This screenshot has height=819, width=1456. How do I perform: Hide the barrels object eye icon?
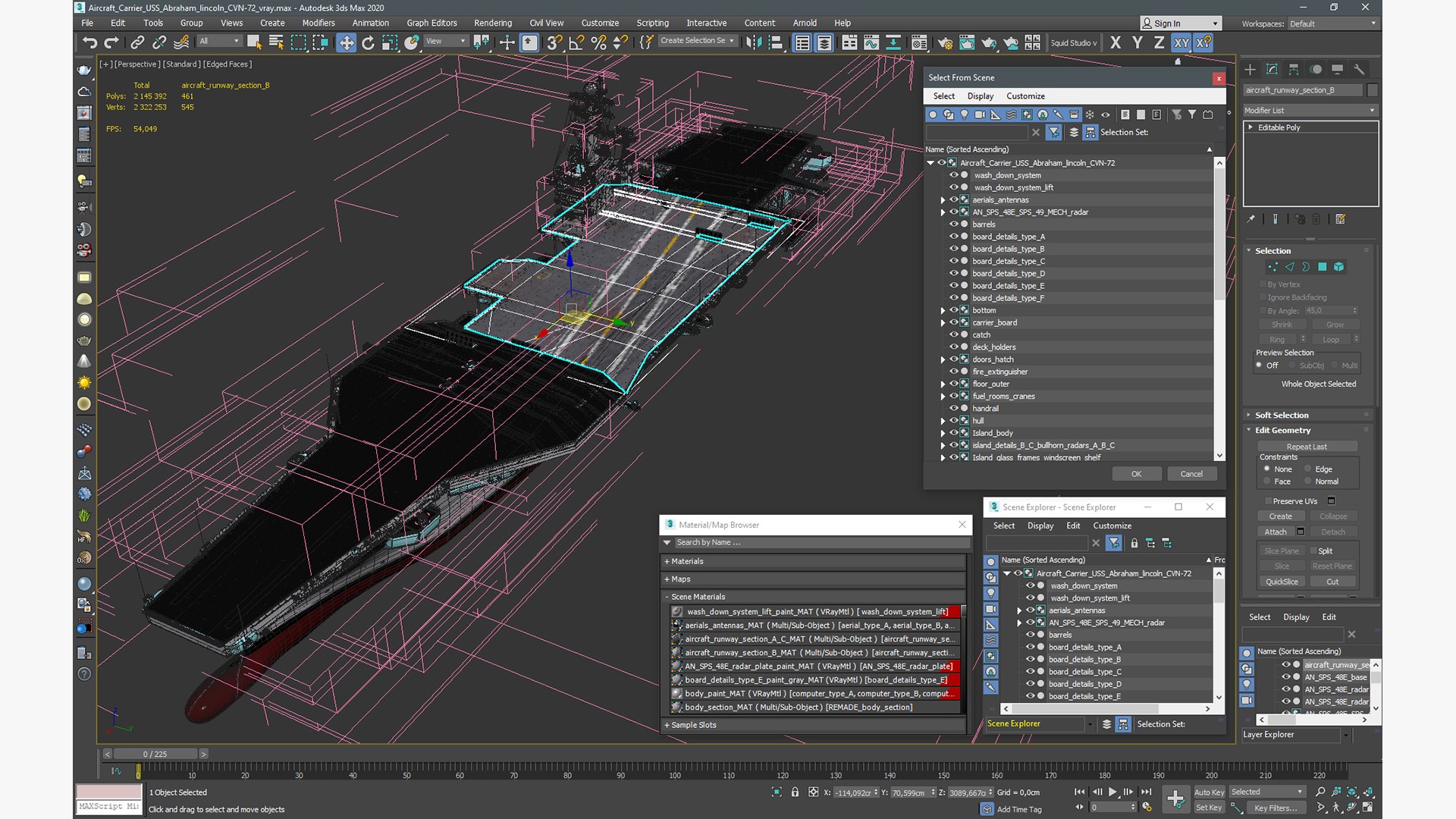(x=954, y=224)
